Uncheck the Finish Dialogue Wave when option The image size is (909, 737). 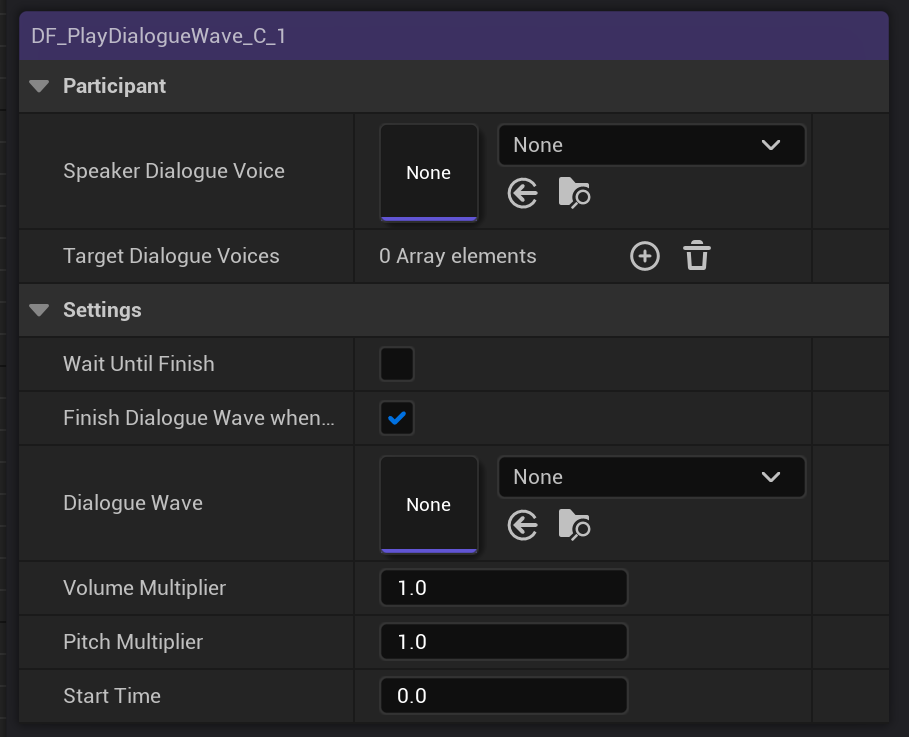(x=397, y=418)
